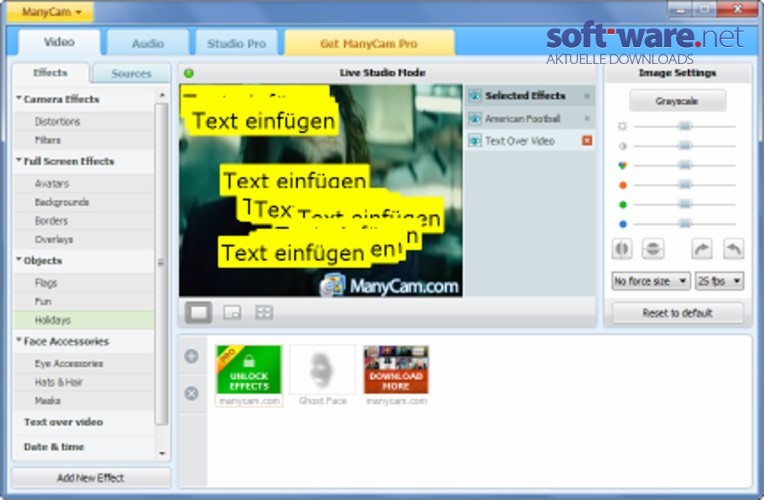Open the ManyCam main menu dropdown

[x=50, y=12]
